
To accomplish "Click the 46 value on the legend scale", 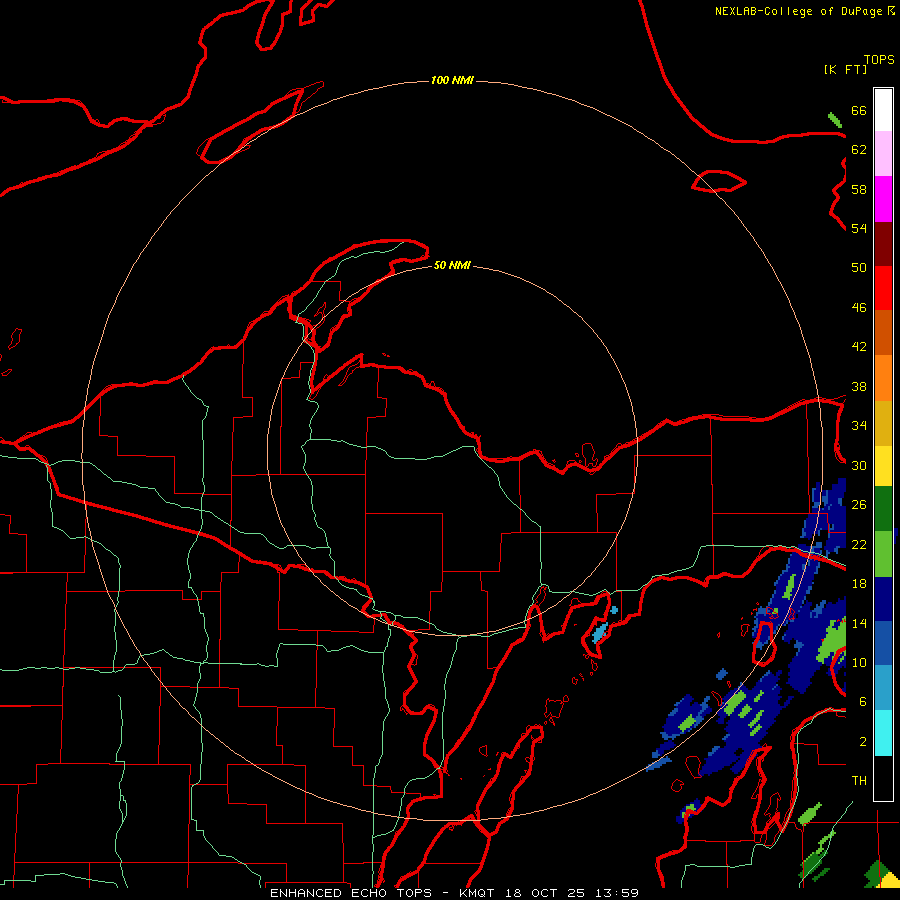I will 859,308.
